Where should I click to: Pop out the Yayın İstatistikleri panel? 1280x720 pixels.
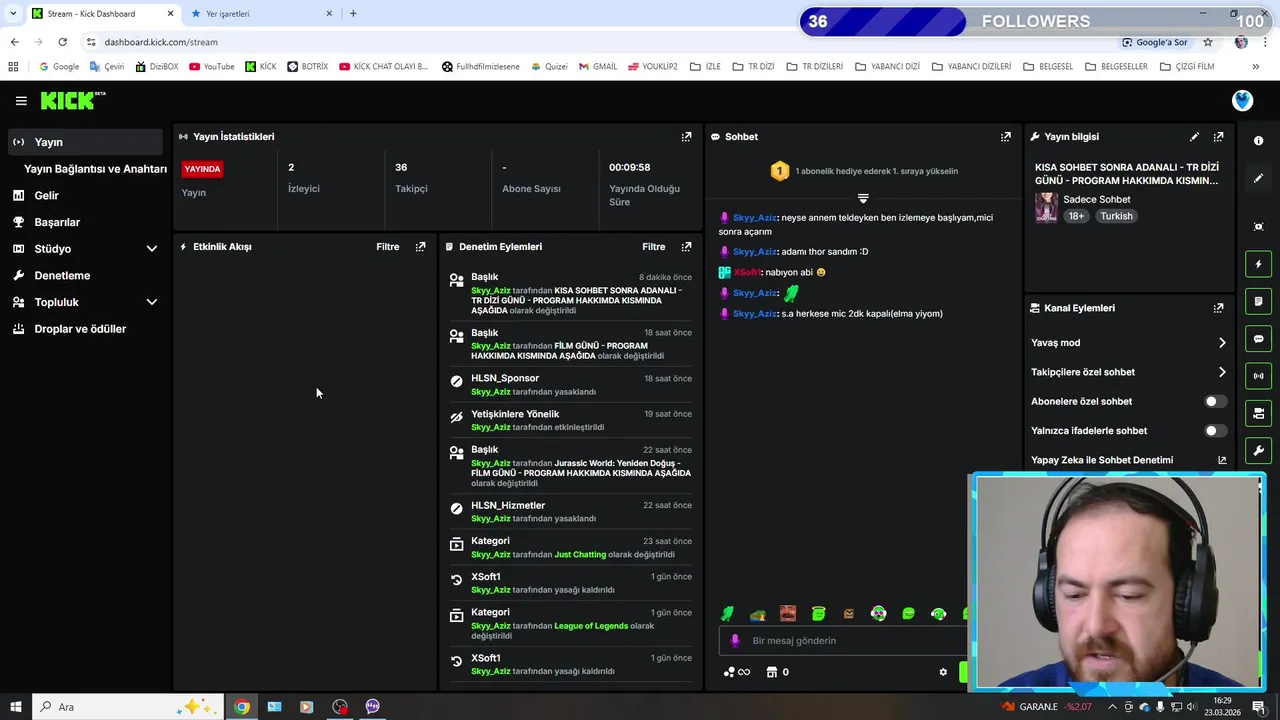pyautogui.click(x=686, y=137)
